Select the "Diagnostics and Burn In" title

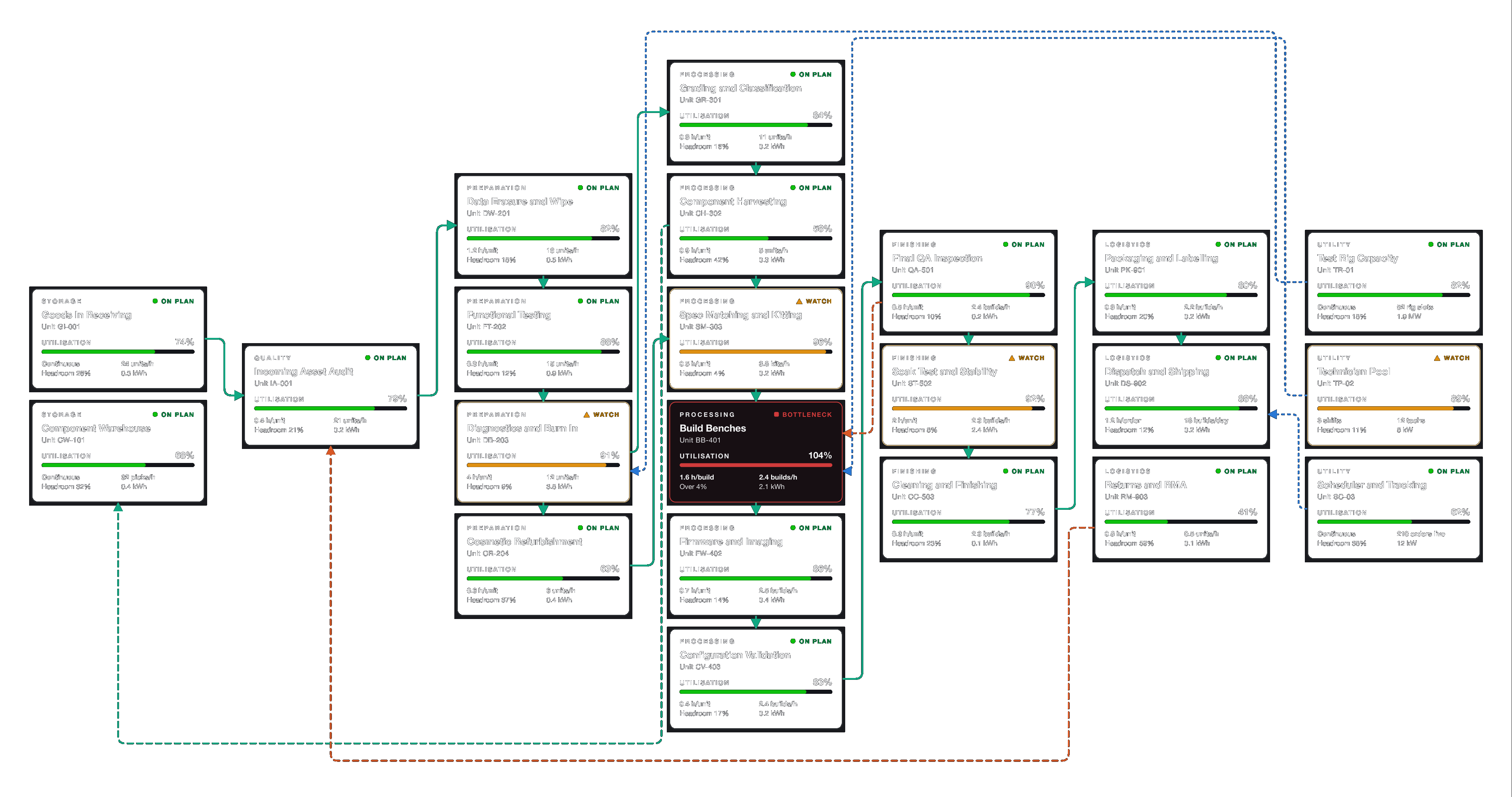click(522, 429)
